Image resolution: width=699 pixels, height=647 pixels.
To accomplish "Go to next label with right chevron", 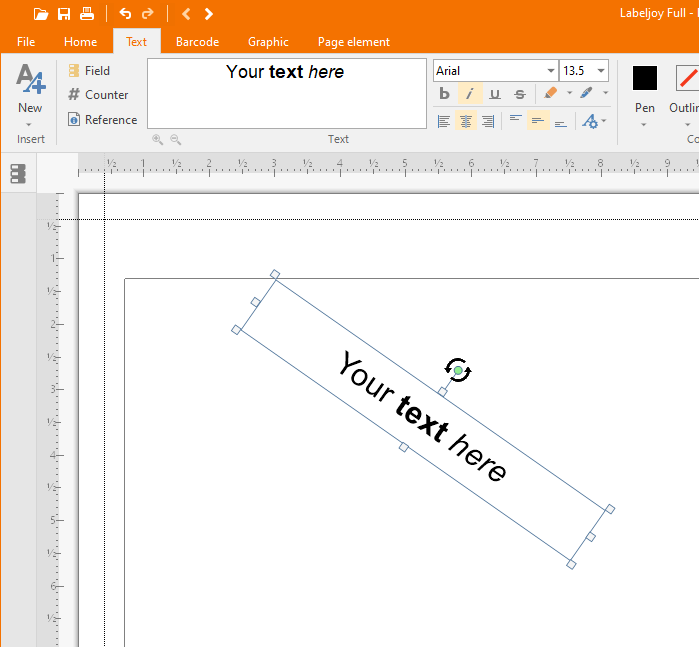I will coord(208,14).
